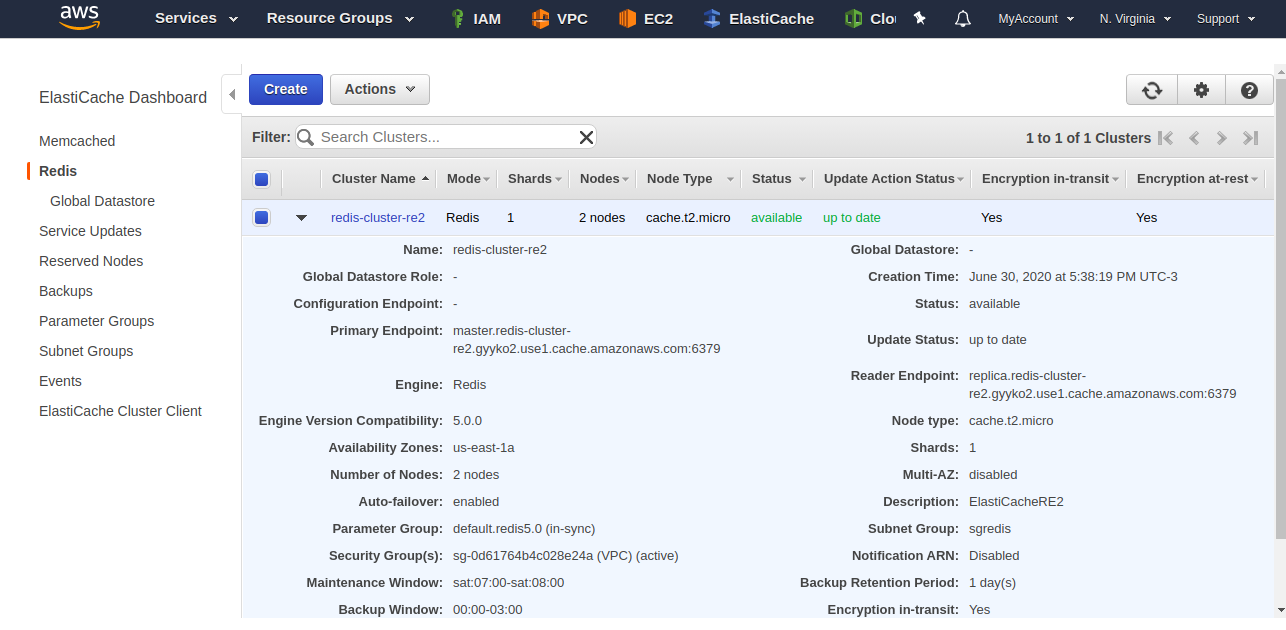
Task: Sort by Shards column header
Action: [x=534, y=179]
